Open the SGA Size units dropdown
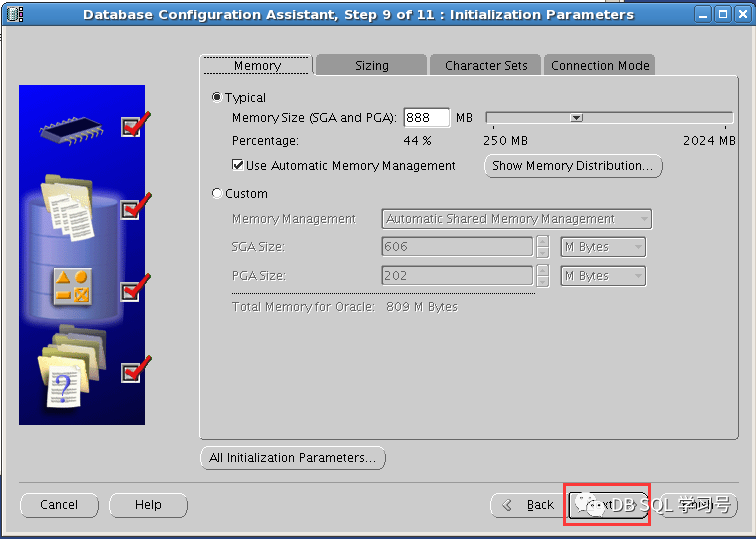 pyautogui.click(x=603, y=247)
